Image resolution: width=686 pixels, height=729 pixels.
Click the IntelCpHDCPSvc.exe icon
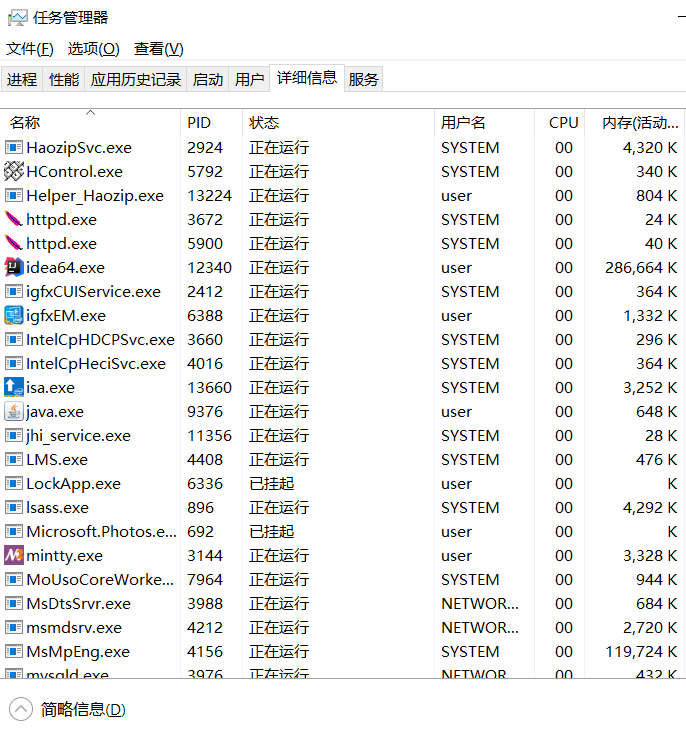click(x=13, y=340)
